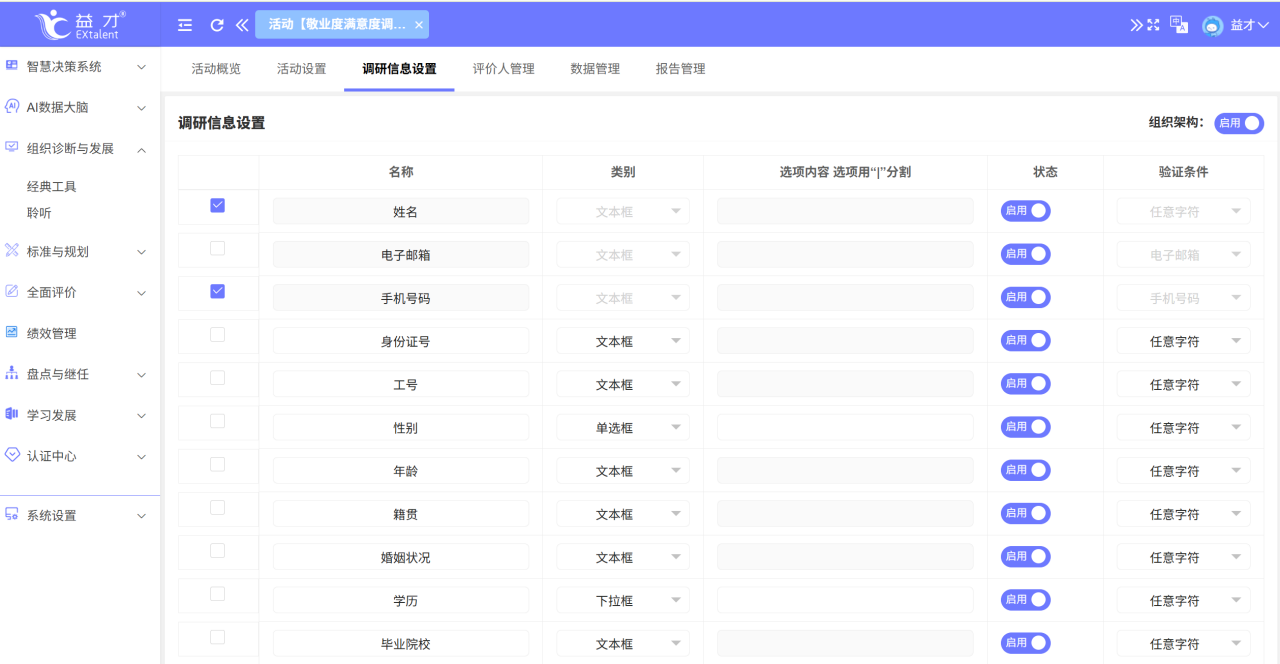Image resolution: width=1280 pixels, height=664 pixels.
Task: Open the 益才 user dropdown menu
Action: click(1250, 25)
